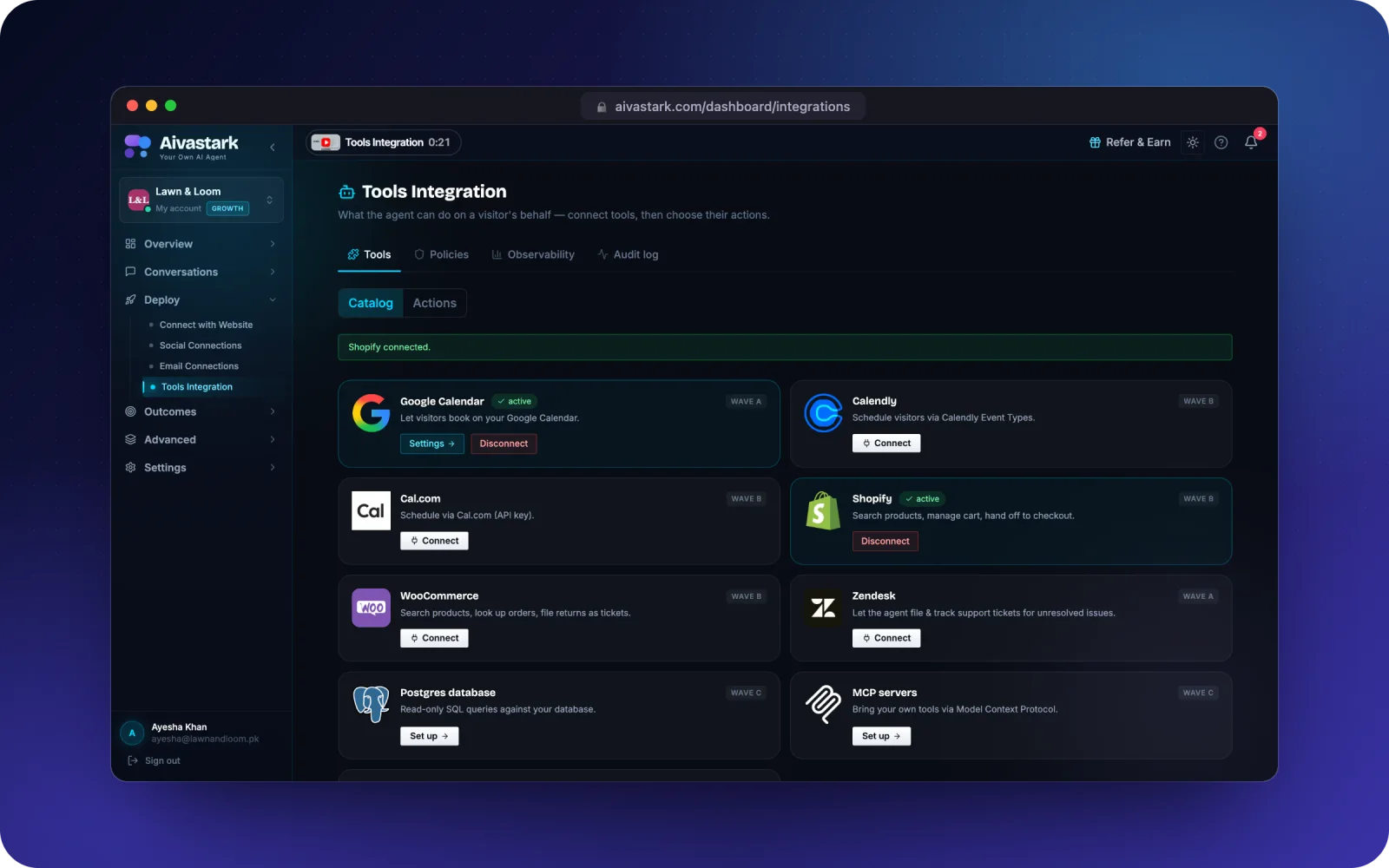Image resolution: width=1389 pixels, height=868 pixels.
Task: Click the WooCommerce logo
Action: (371, 608)
